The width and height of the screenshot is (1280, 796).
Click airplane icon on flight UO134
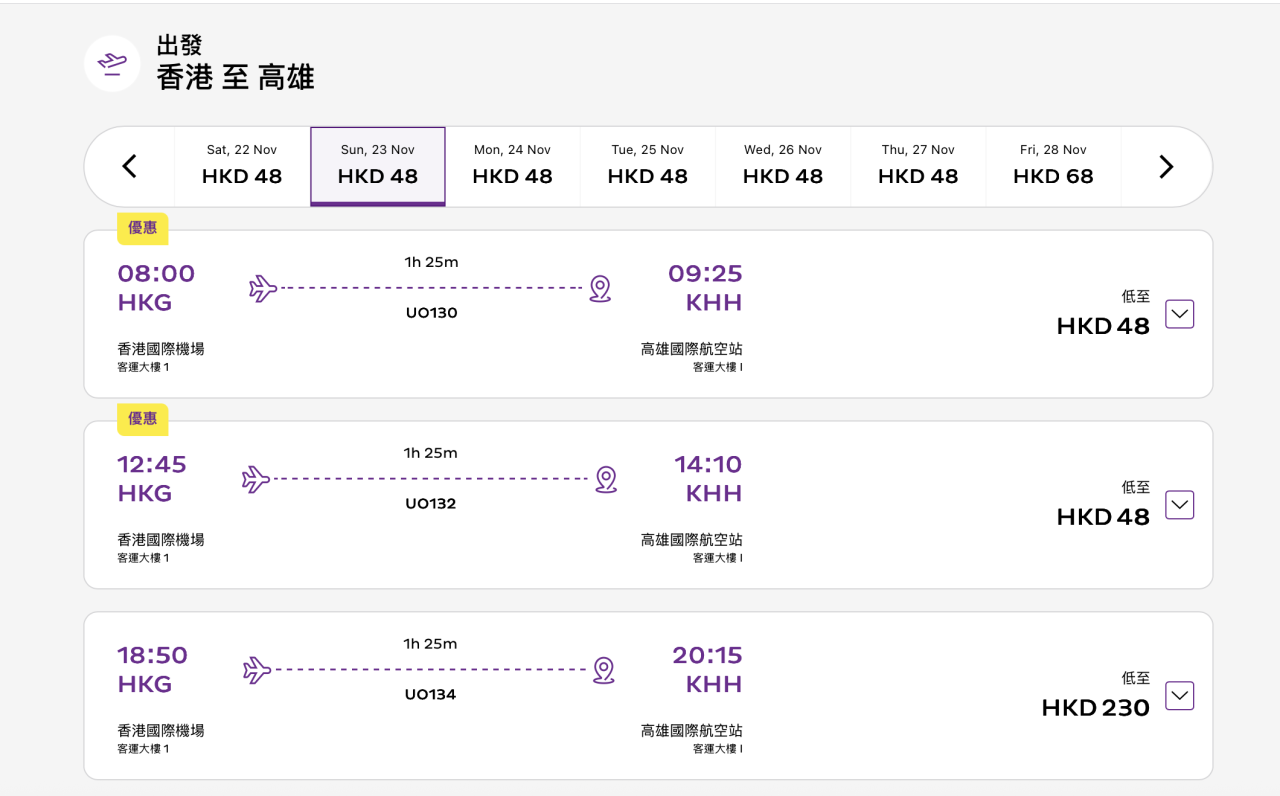coord(257,670)
